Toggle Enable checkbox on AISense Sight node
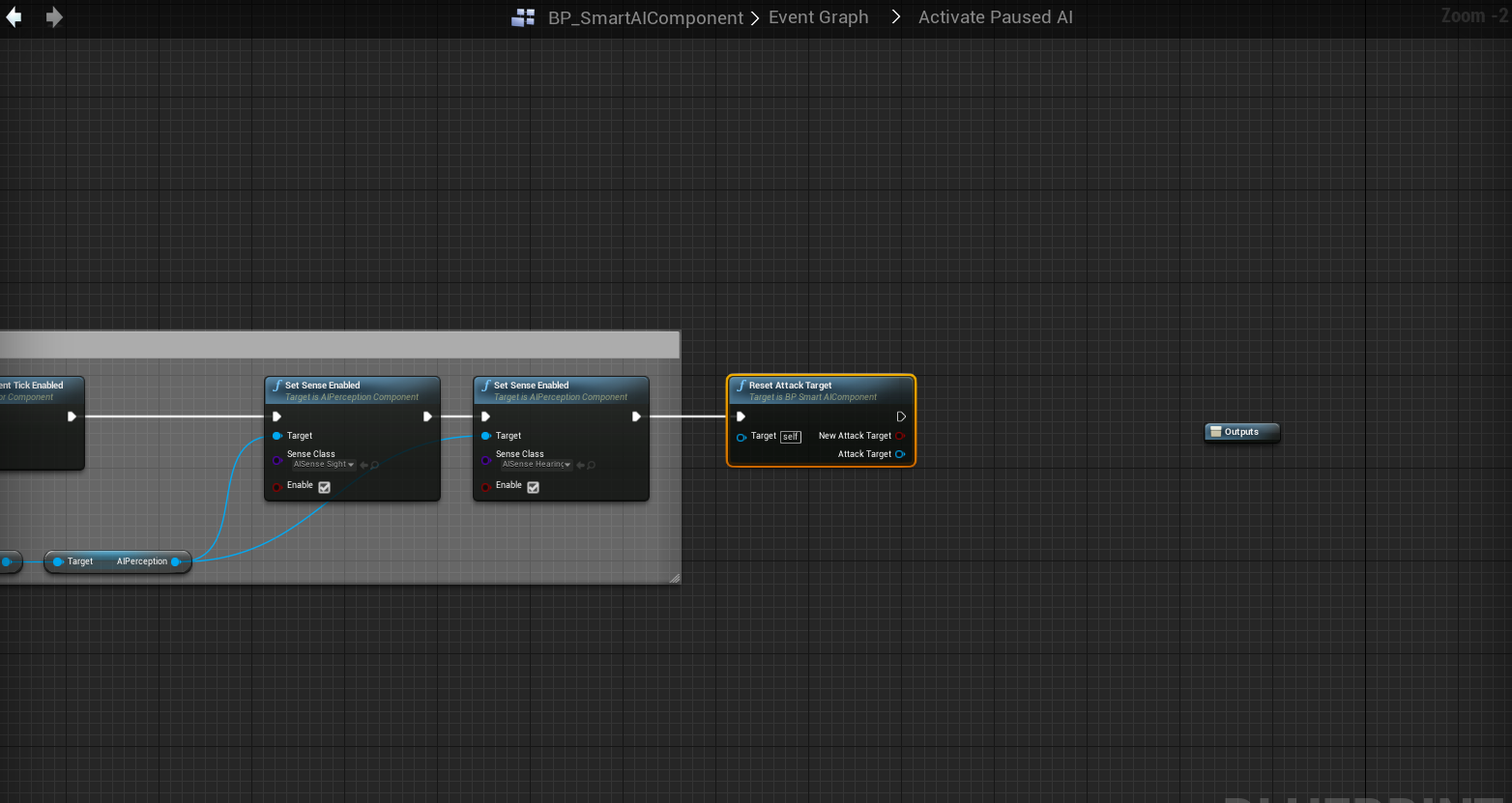The width and height of the screenshot is (1512, 803). point(325,487)
